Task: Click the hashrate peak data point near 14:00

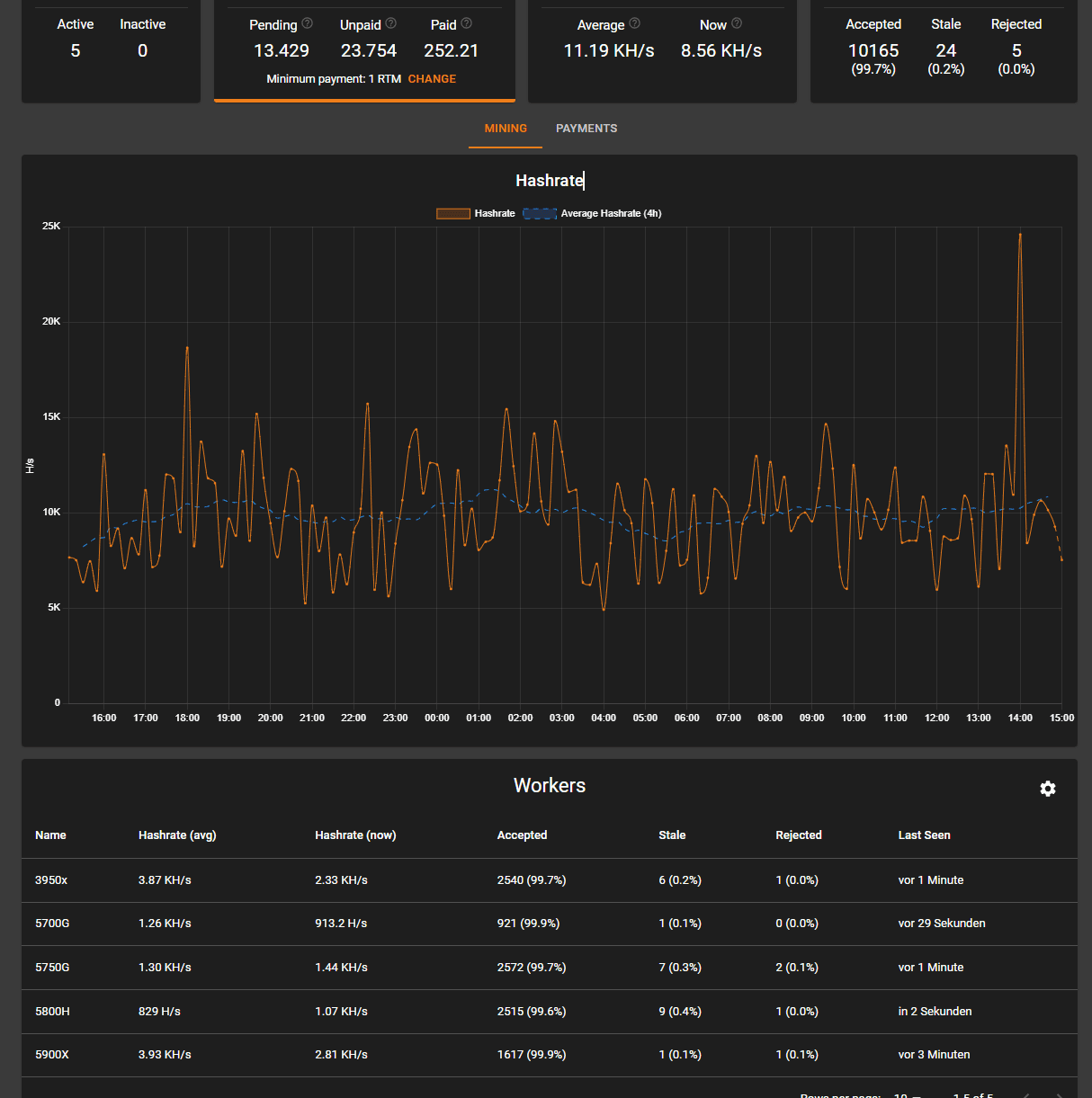Action: click(x=1020, y=235)
